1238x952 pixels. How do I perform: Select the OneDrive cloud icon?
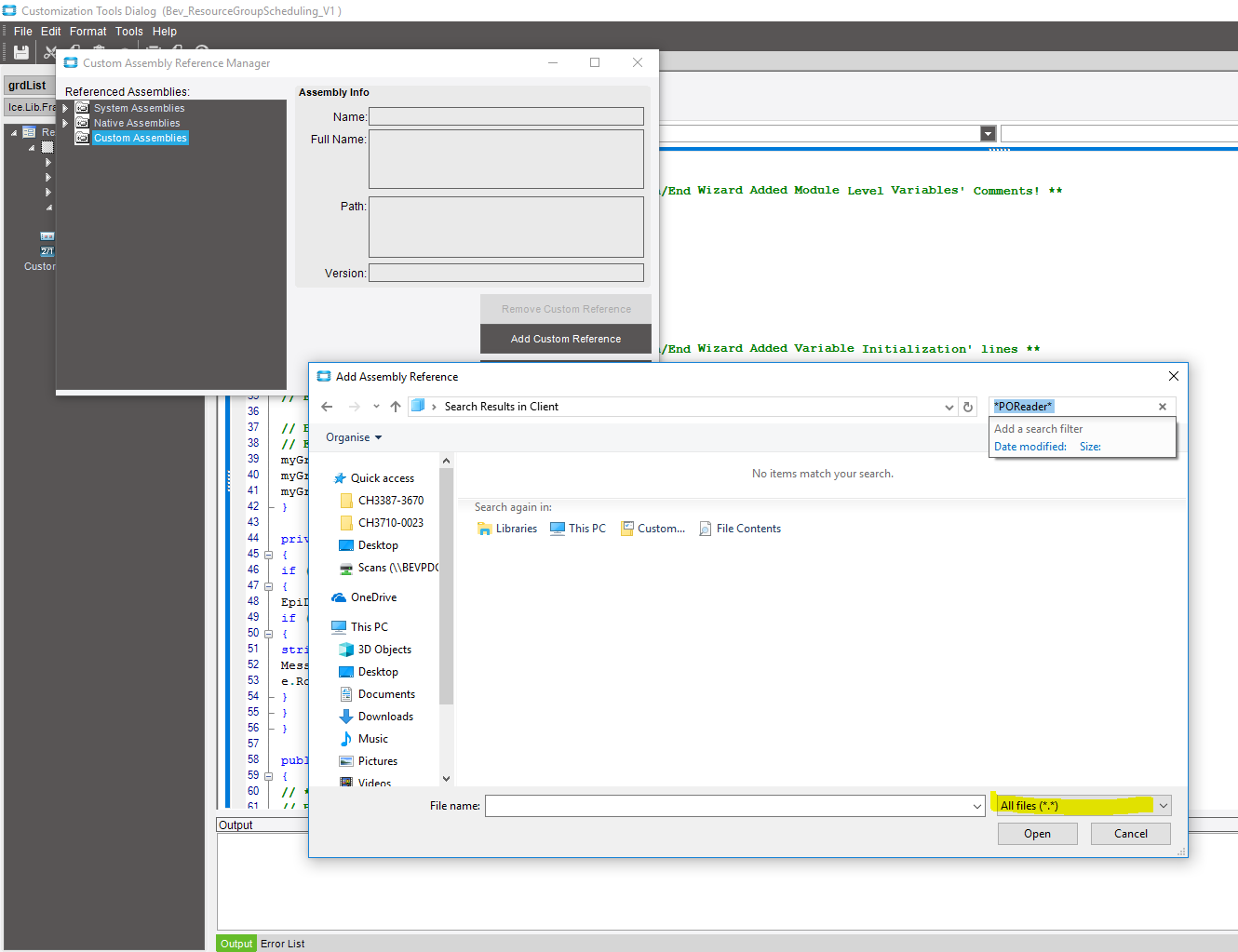tap(339, 597)
